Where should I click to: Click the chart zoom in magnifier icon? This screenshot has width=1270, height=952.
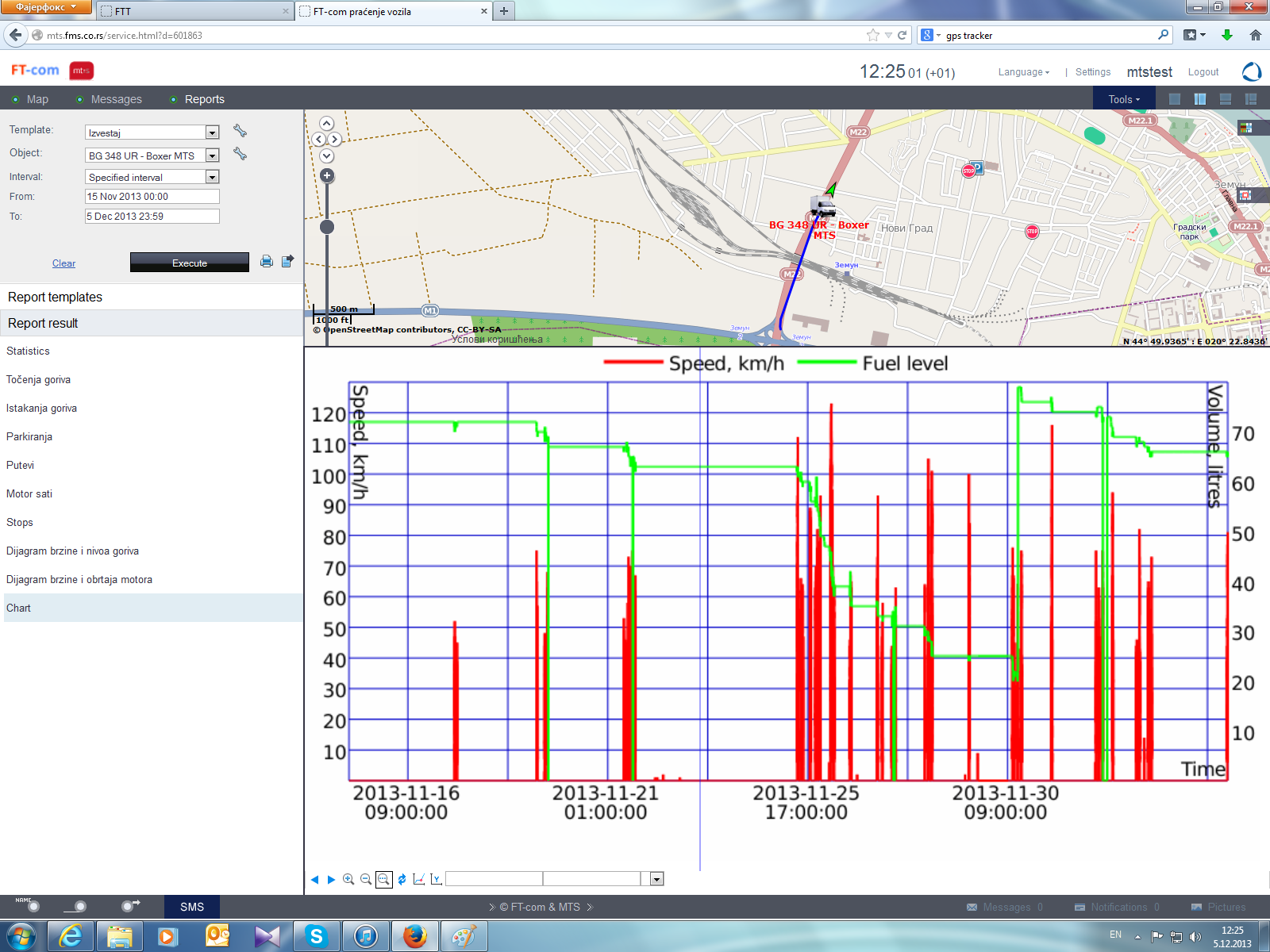[348, 879]
